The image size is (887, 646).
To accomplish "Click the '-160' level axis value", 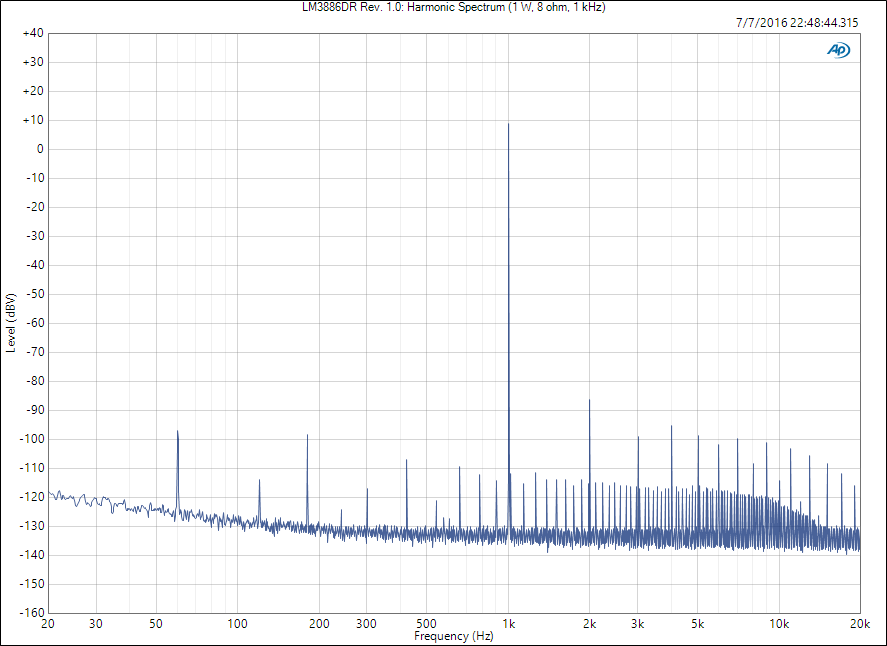I will (x=32, y=613).
